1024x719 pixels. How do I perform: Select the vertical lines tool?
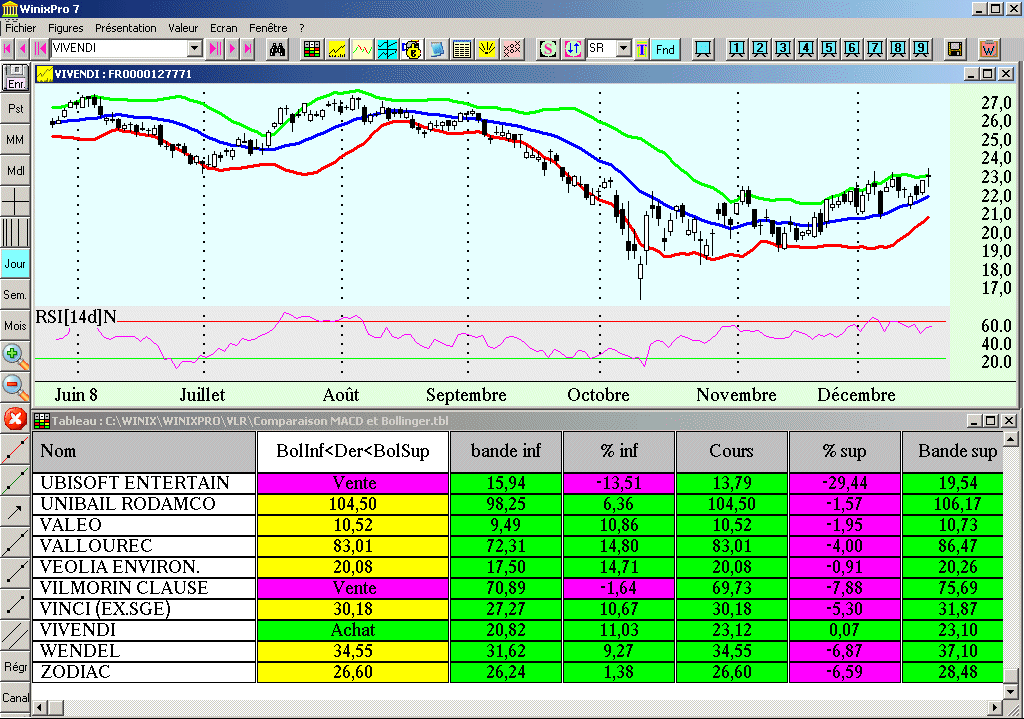coord(15,232)
